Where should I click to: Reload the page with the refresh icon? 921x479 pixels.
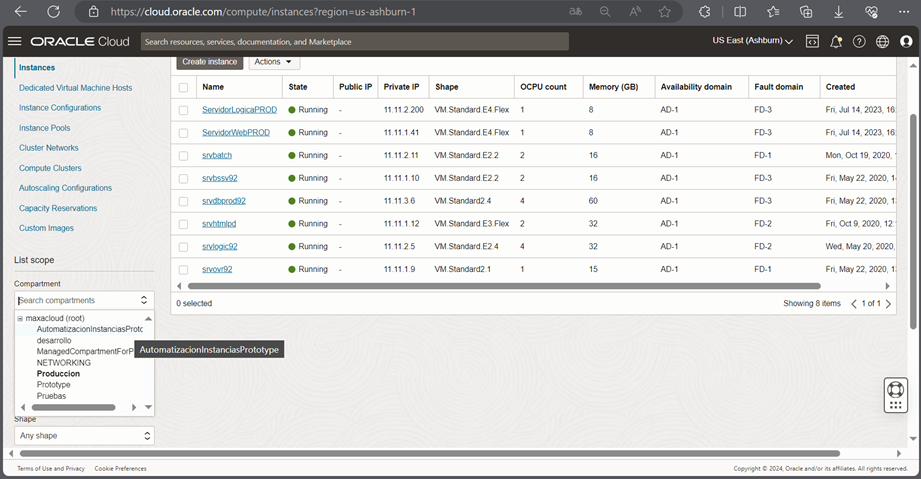coord(53,12)
